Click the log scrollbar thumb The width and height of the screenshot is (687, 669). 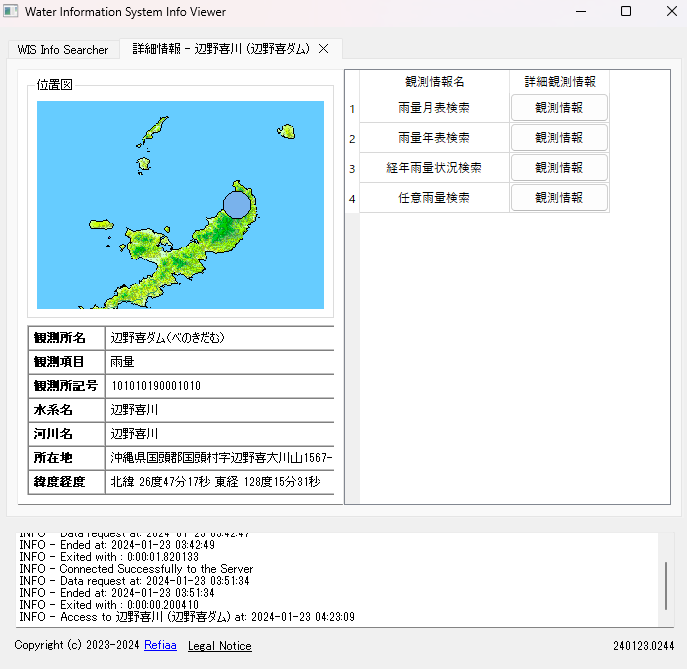click(x=666, y=586)
